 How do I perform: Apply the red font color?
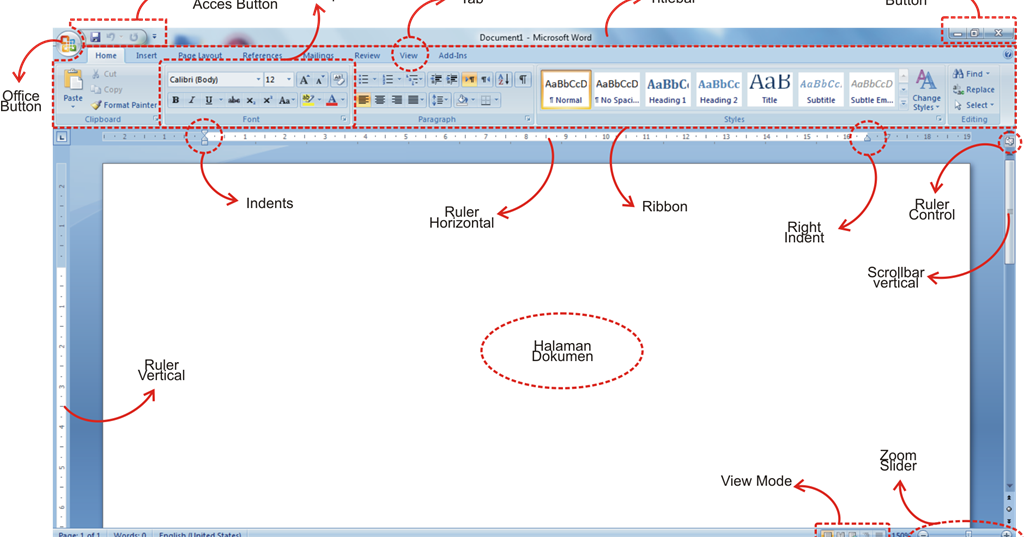pyautogui.click(x=332, y=100)
